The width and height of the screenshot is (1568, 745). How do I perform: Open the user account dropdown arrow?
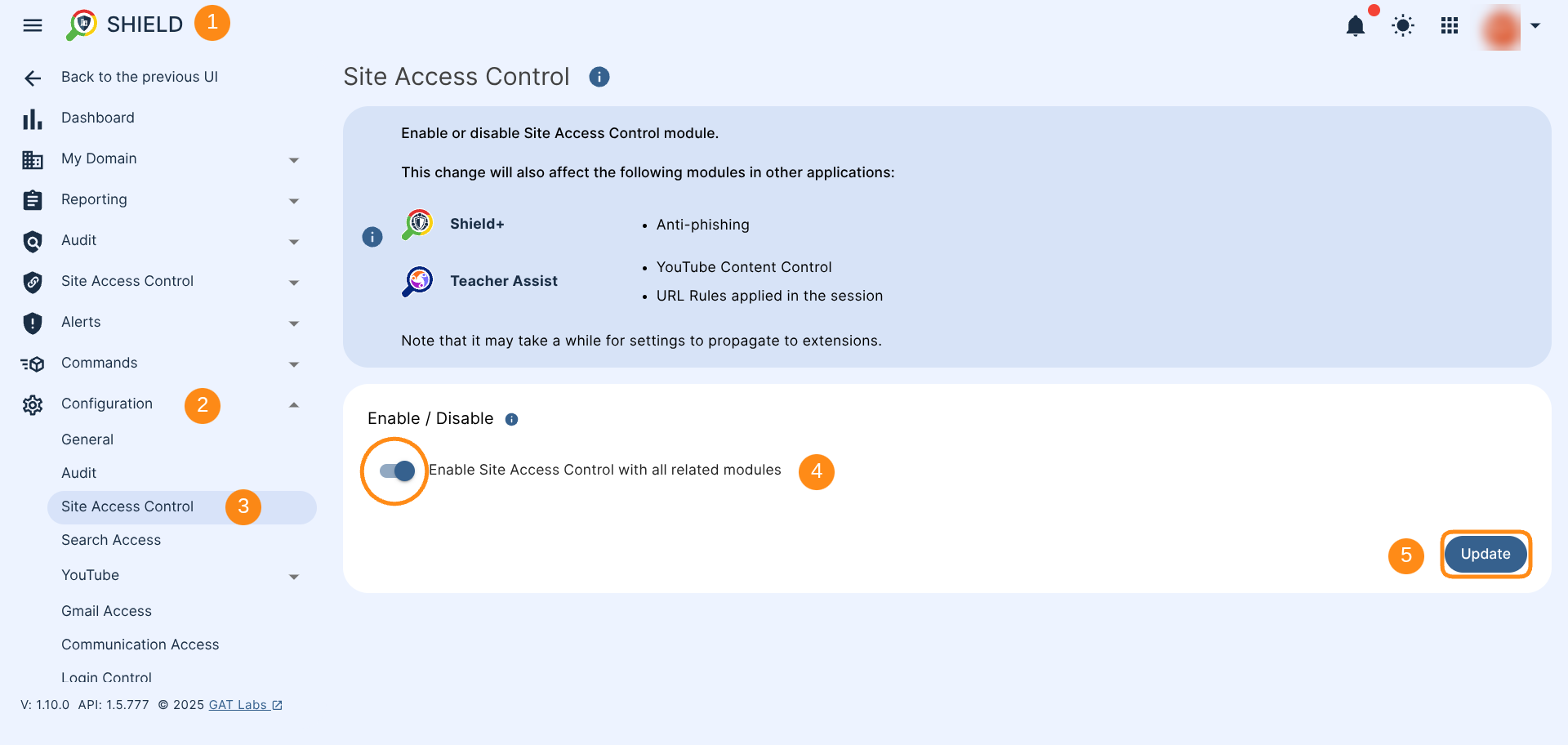click(1535, 25)
